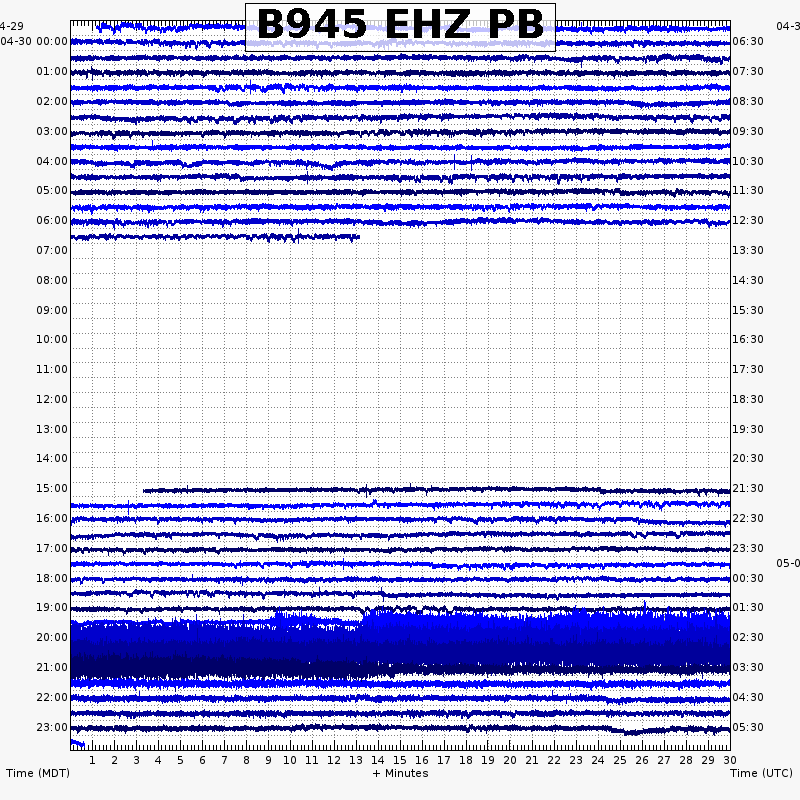Choose minute 20 on the bottom axis
Image resolution: width=800 pixels, height=800 pixels.
click(x=510, y=760)
